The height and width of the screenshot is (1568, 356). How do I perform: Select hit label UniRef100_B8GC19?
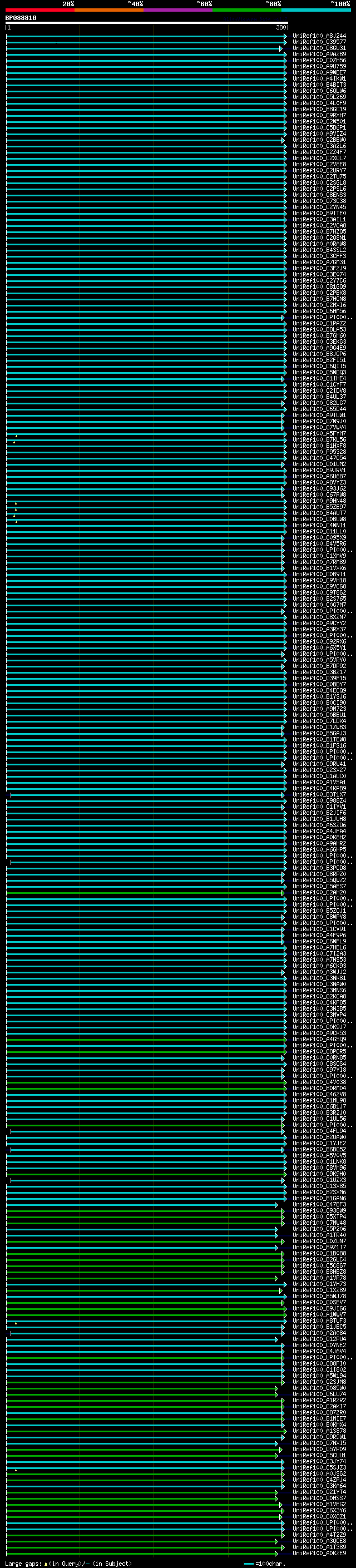[319, 110]
